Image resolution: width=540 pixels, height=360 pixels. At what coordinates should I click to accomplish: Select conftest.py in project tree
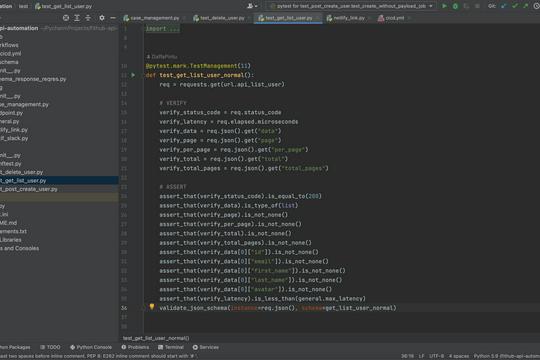(x=10, y=164)
